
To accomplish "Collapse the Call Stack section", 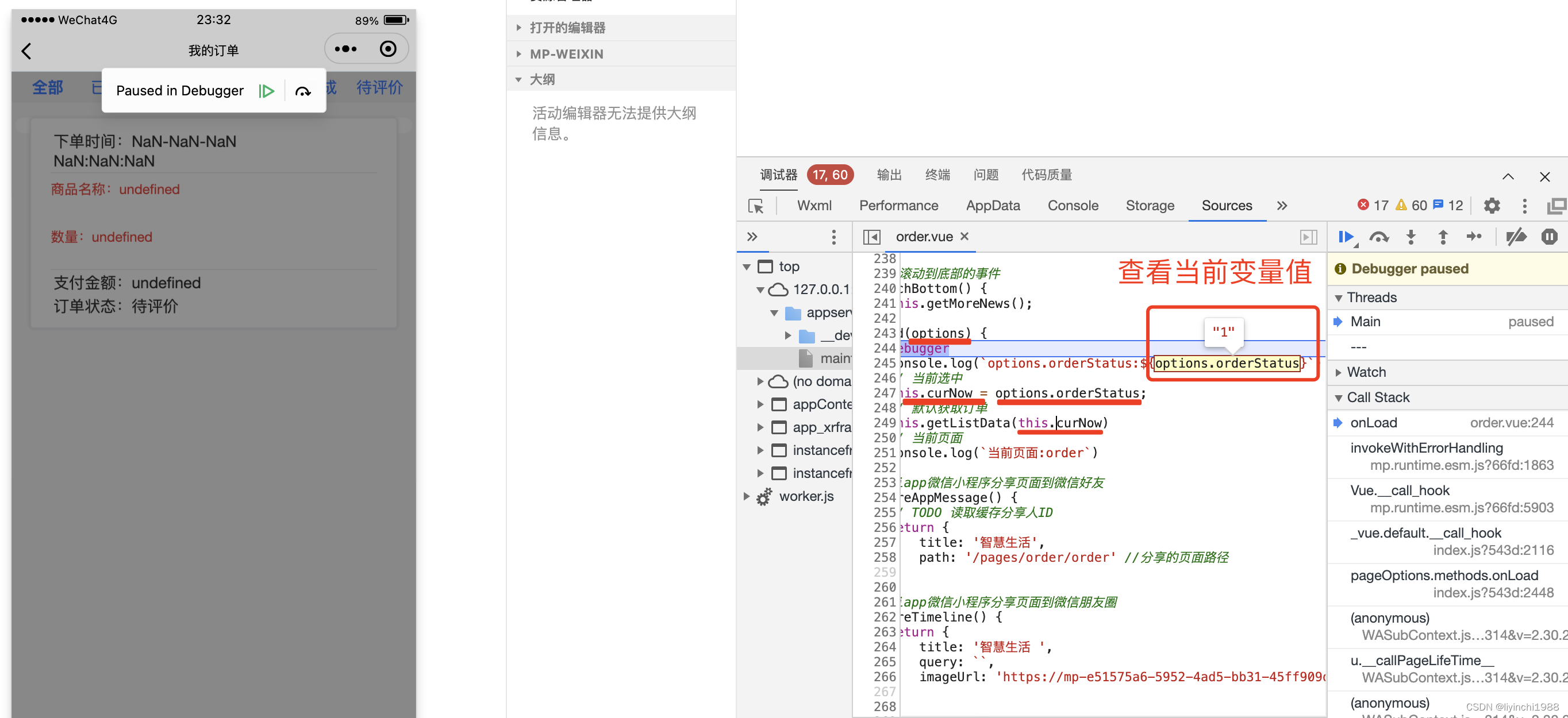I will (1378, 397).
